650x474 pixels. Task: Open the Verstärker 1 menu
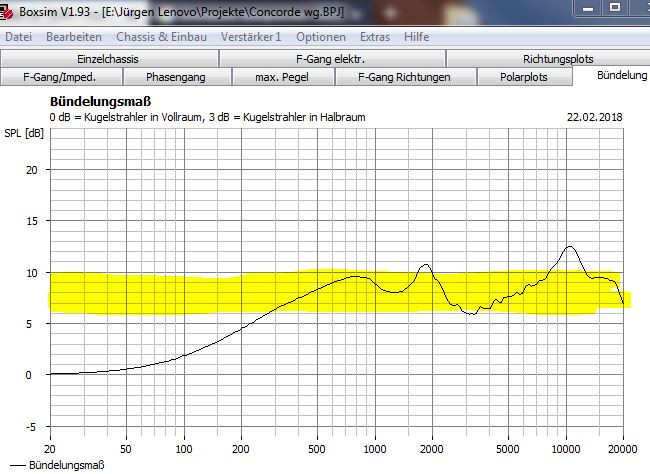coord(252,37)
